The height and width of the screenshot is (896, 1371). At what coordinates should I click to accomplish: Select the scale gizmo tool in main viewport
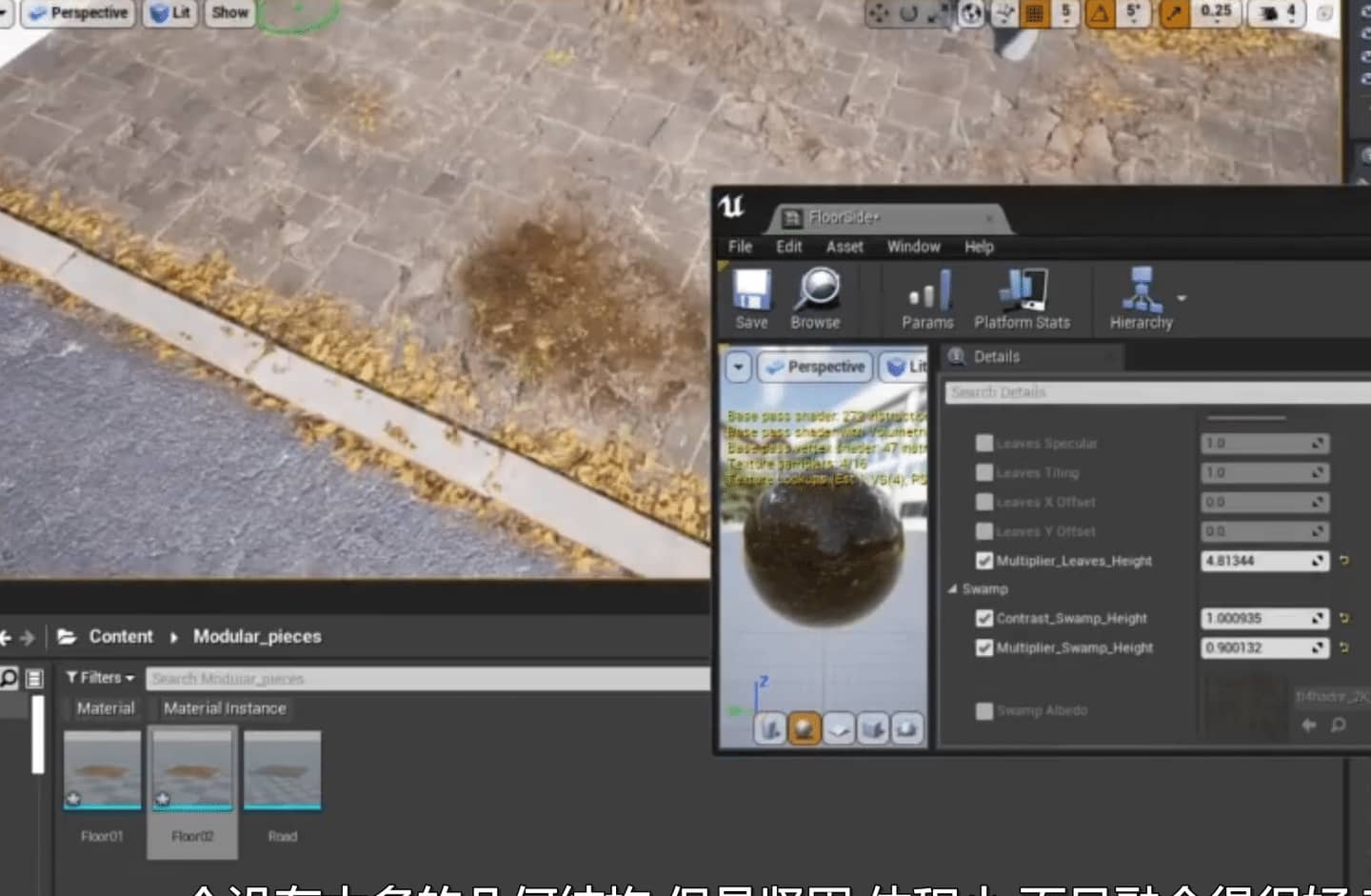click(x=939, y=12)
